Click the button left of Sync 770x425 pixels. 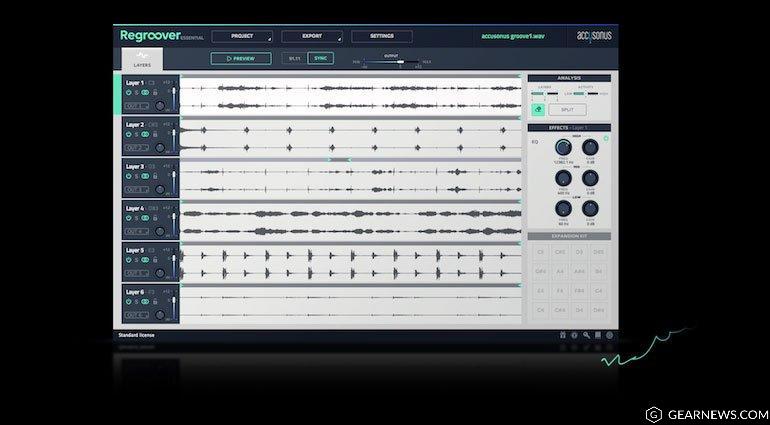295,58
